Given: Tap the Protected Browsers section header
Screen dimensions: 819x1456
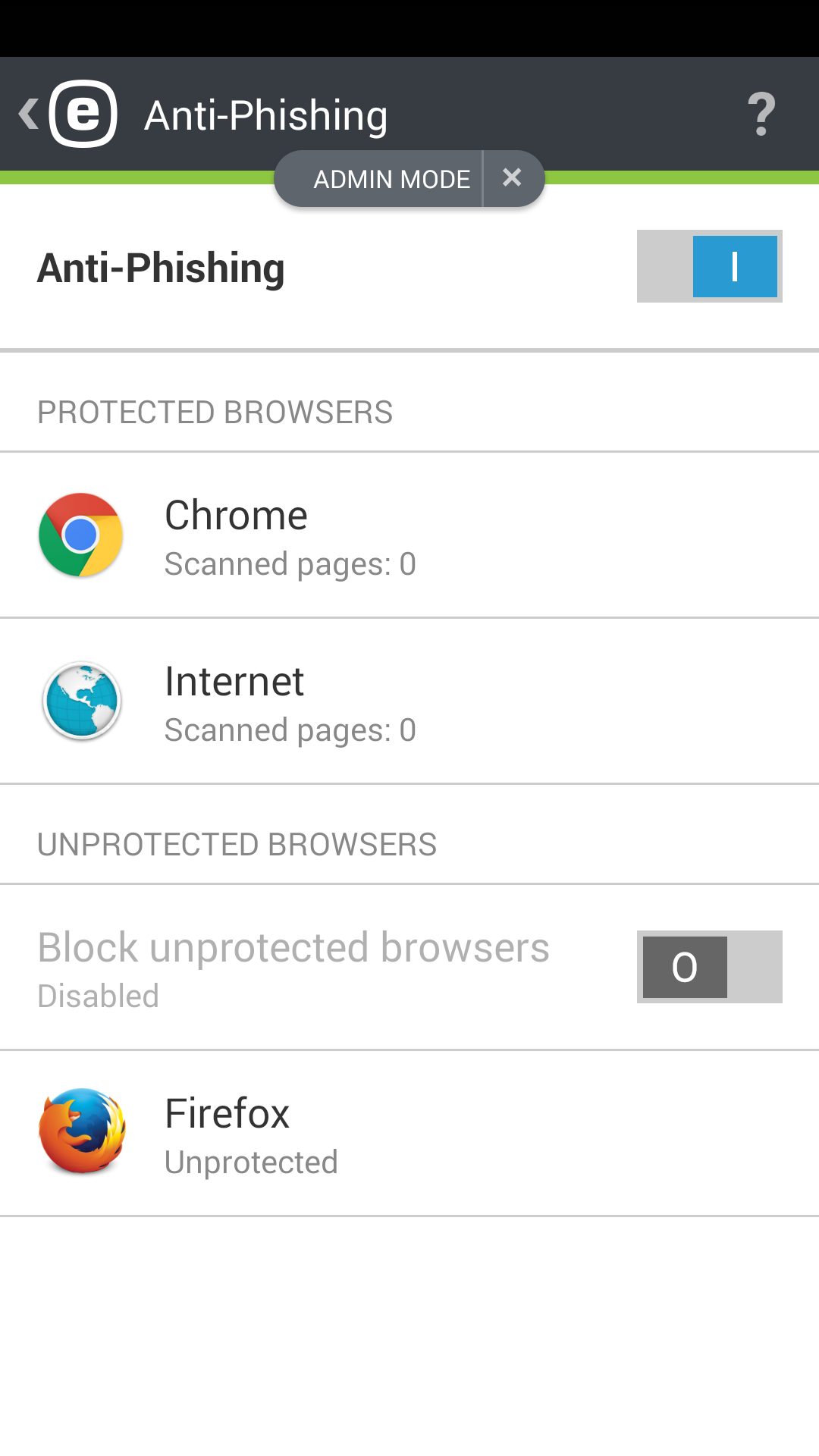Looking at the screenshot, I should (215, 413).
